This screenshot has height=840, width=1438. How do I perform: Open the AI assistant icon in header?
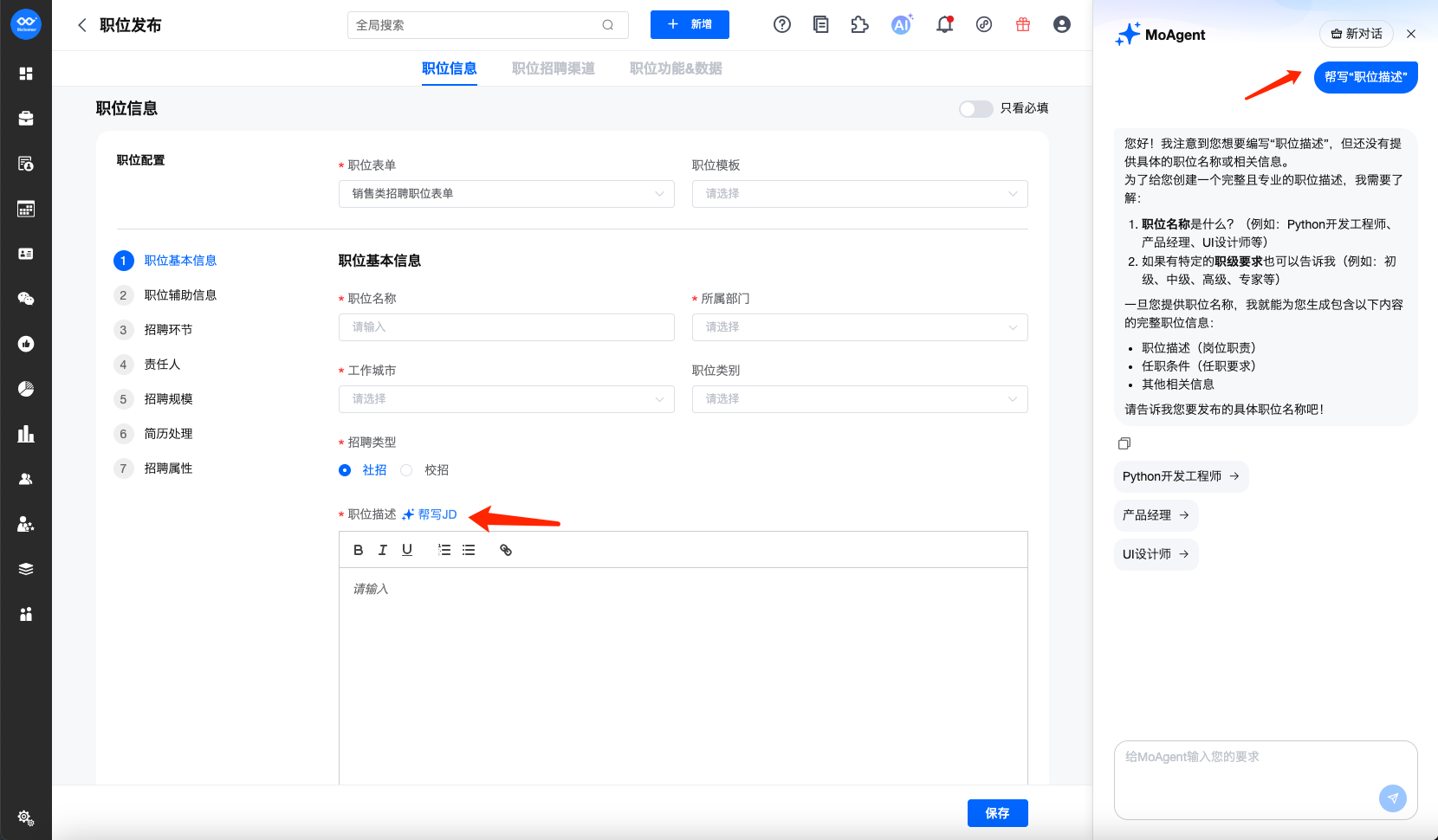coord(902,25)
